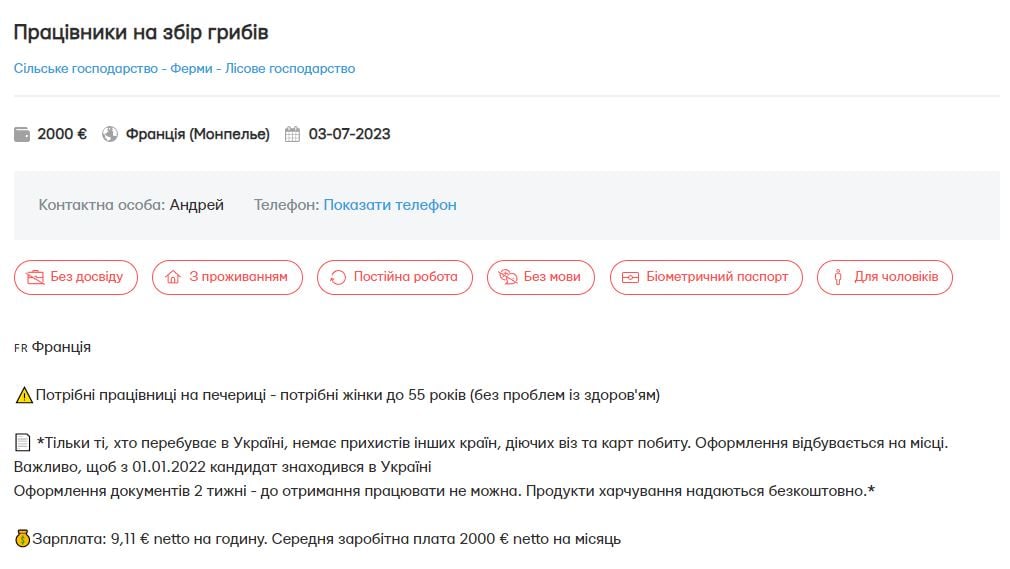The height and width of the screenshot is (569, 1010).
Task: Show the phone number via Показати телефон
Action: [390, 205]
